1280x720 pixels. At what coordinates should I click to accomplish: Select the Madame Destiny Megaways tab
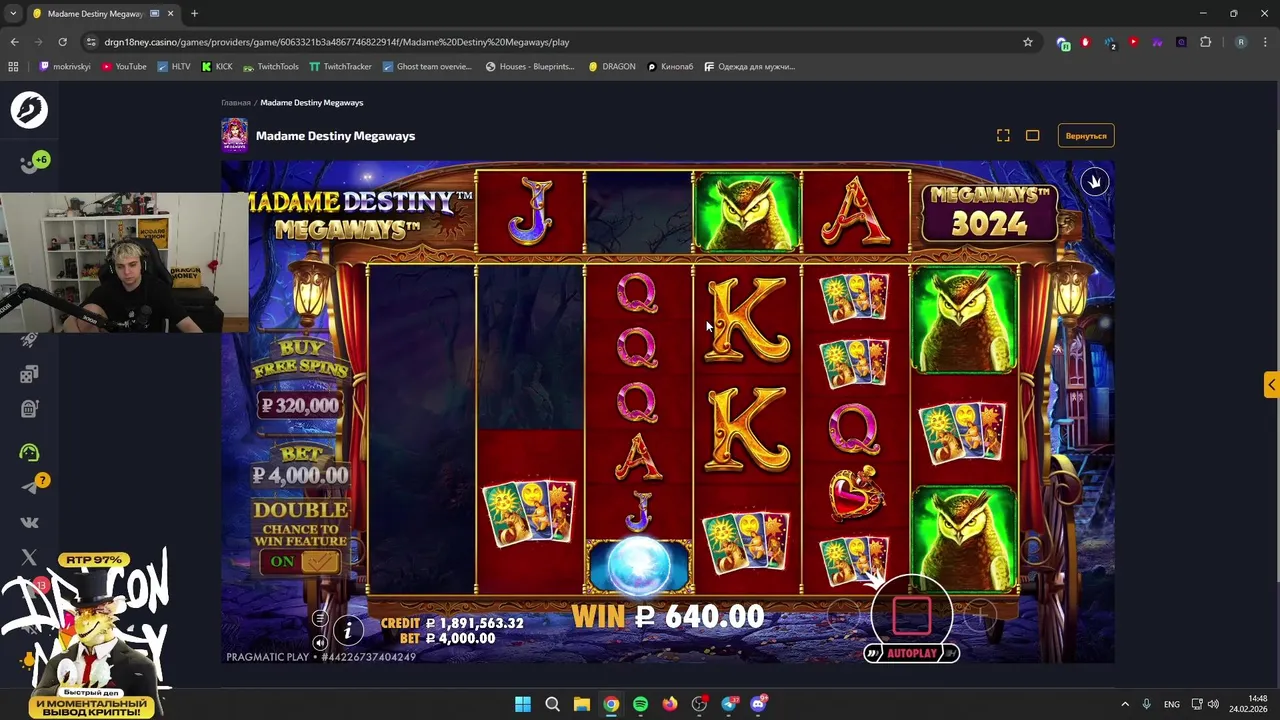click(103, 14)
